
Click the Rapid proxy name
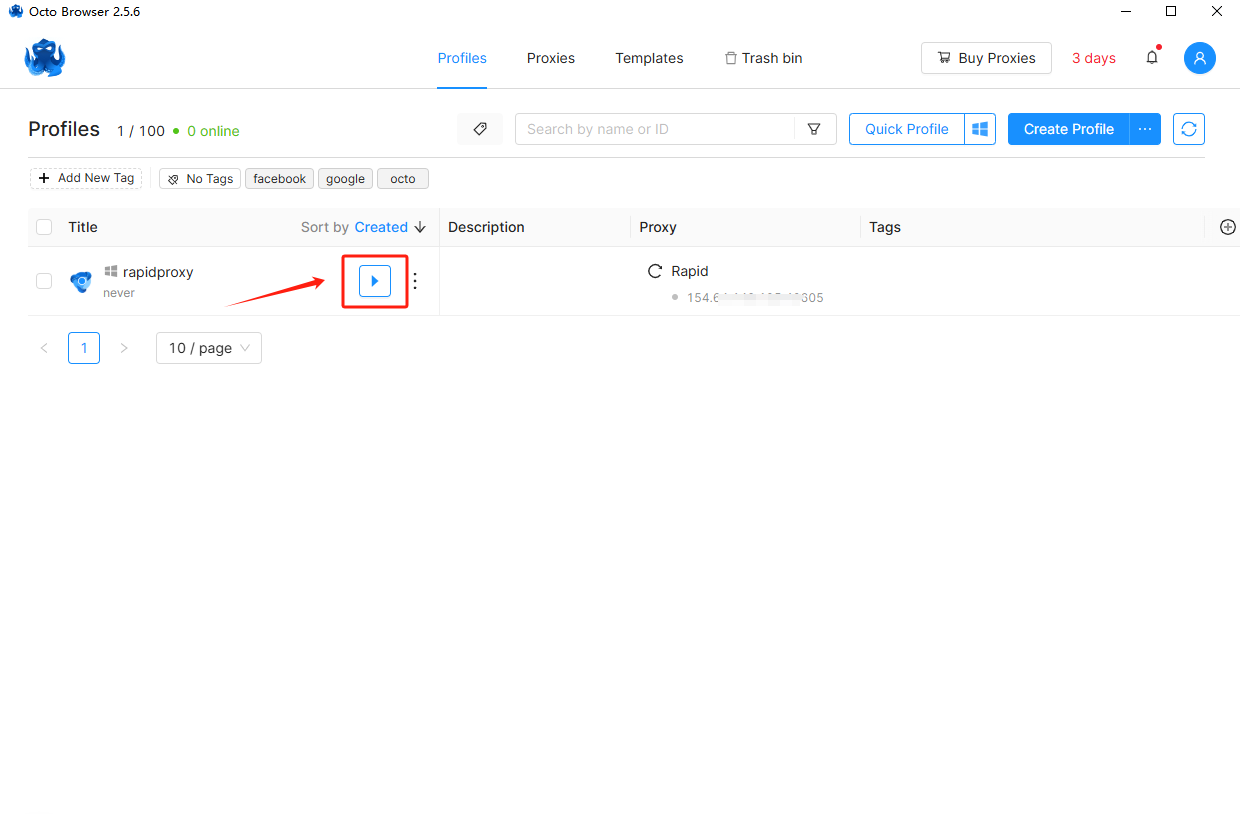coord(690,271)
